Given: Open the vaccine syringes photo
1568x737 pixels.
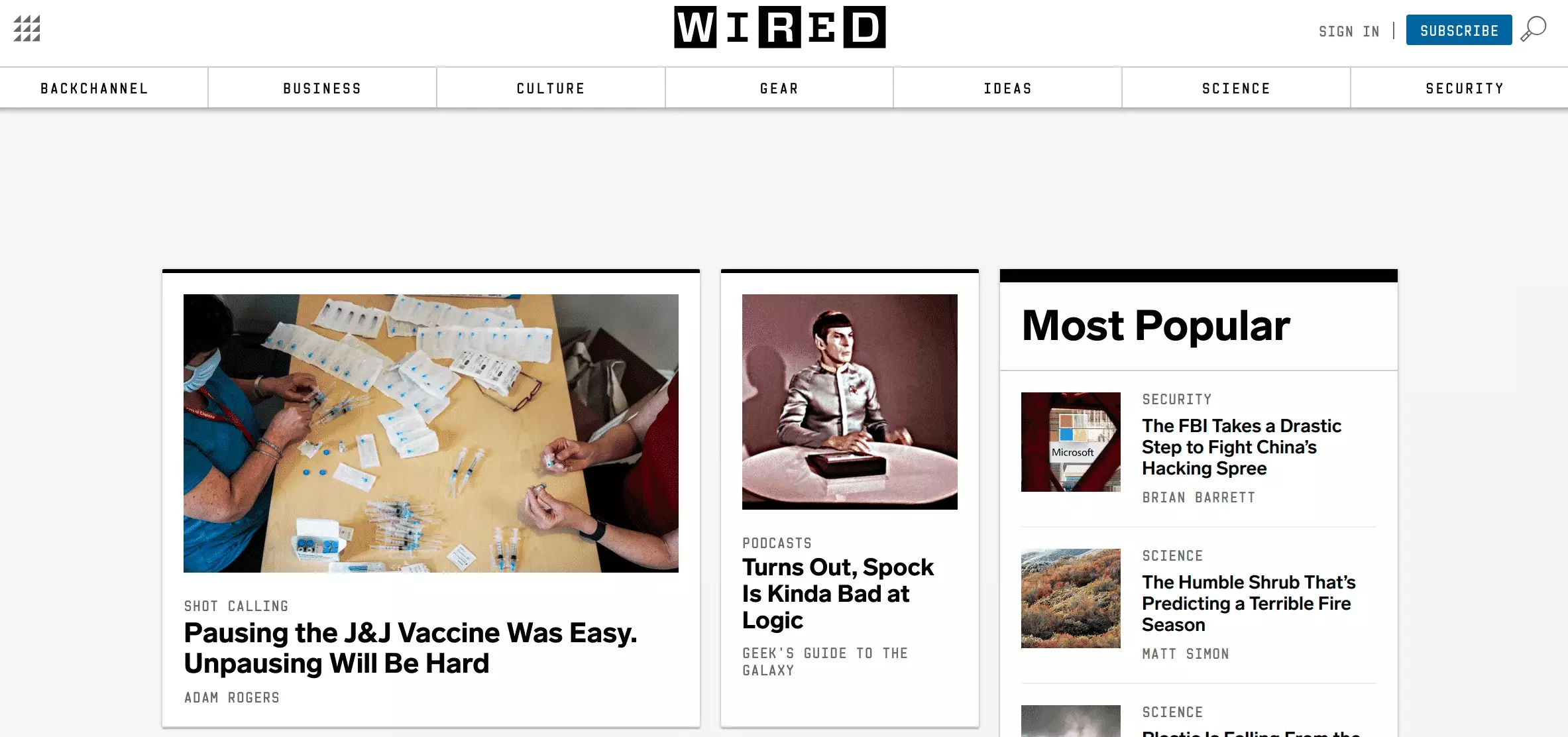Looking at the screenshot, I should [431, 433].
